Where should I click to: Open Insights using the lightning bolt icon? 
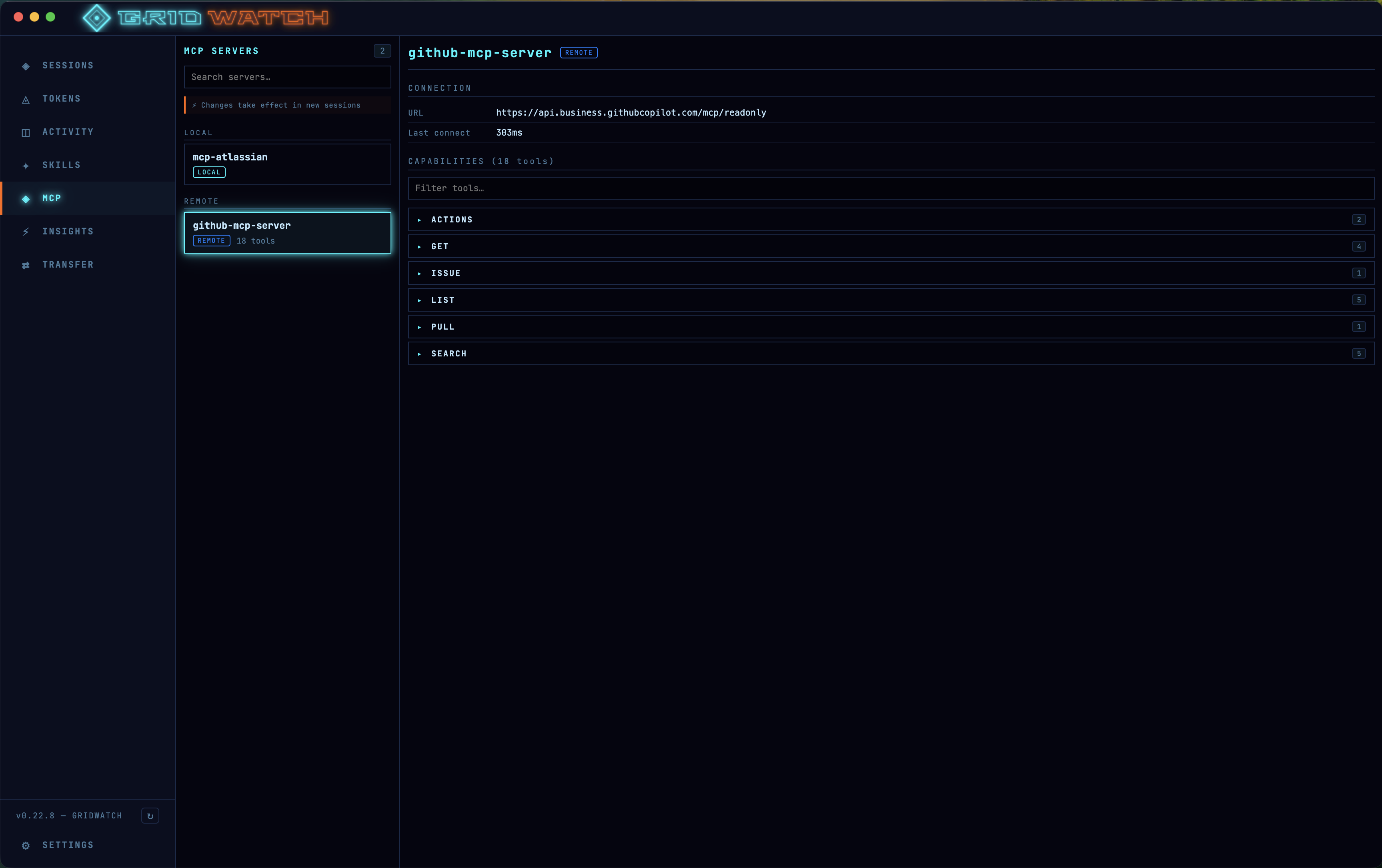tap(25, 231)
